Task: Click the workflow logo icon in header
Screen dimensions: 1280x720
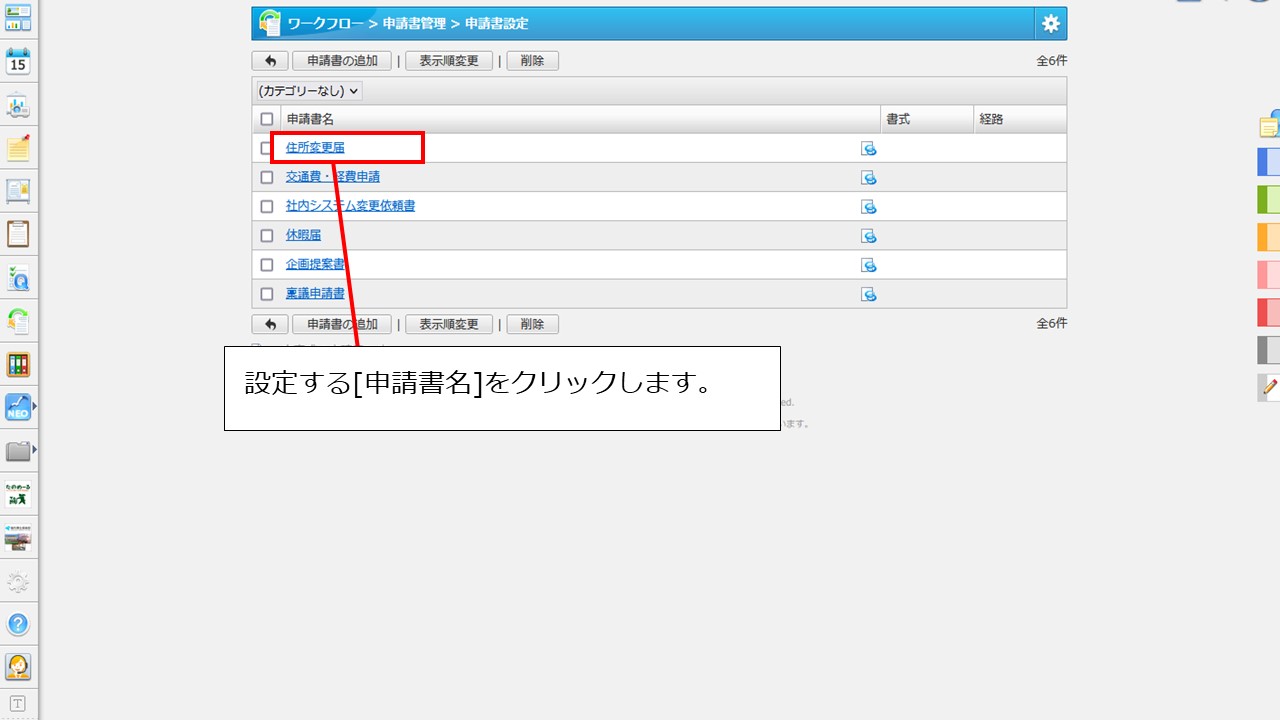Action: pyautogui.click(x=270, y=23)
